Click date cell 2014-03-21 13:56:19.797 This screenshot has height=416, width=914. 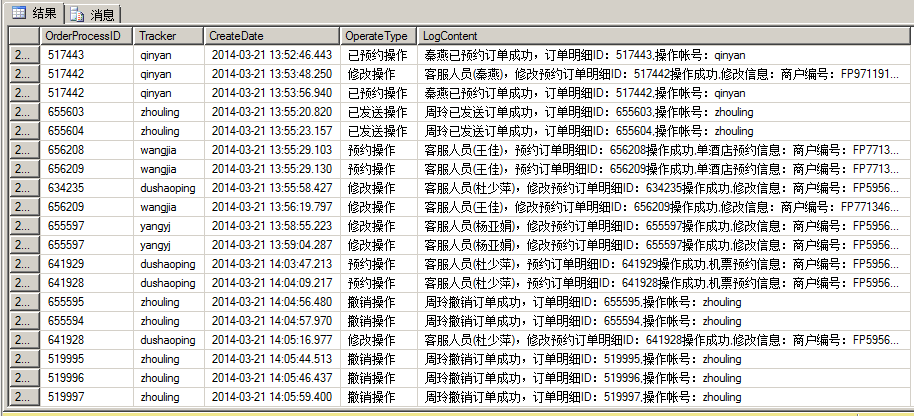tap(272, 207)
